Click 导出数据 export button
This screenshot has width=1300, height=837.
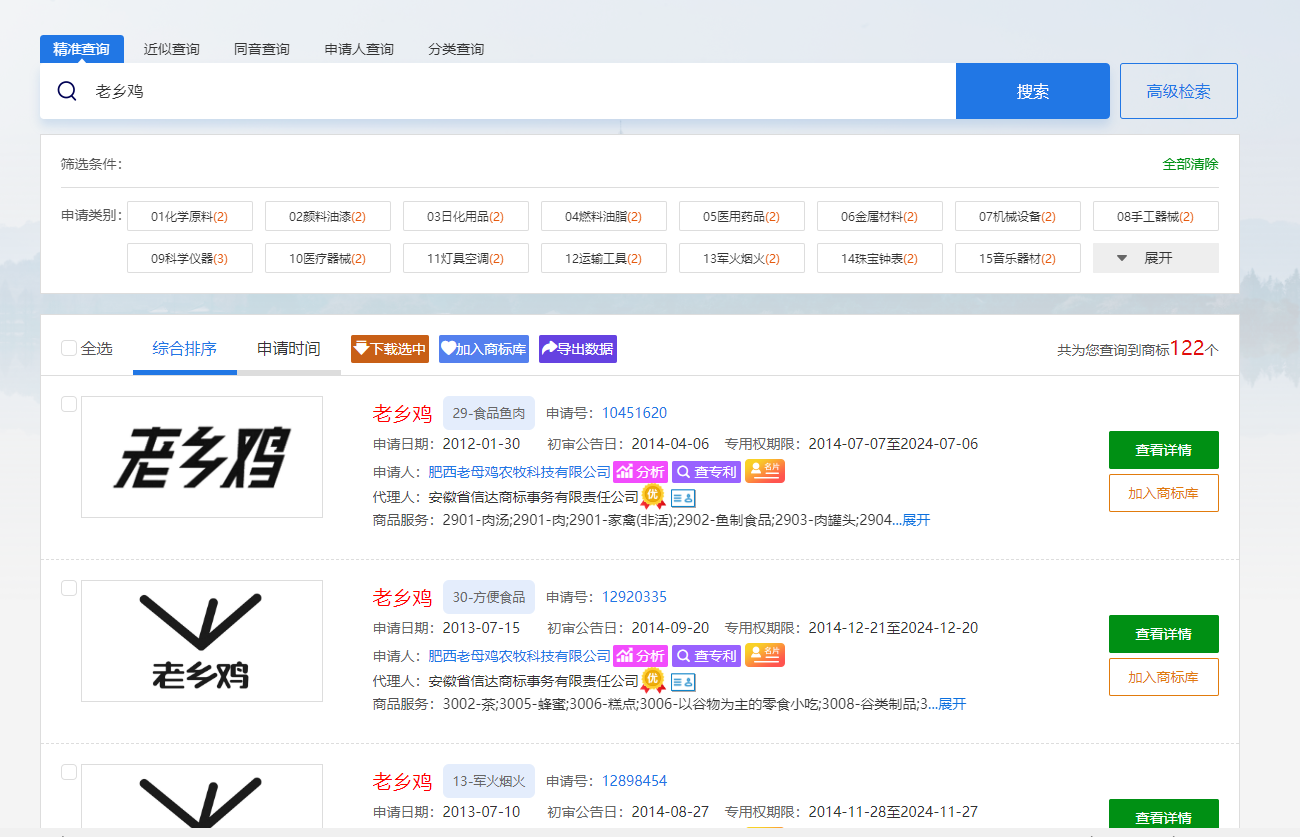pos(578,349)
